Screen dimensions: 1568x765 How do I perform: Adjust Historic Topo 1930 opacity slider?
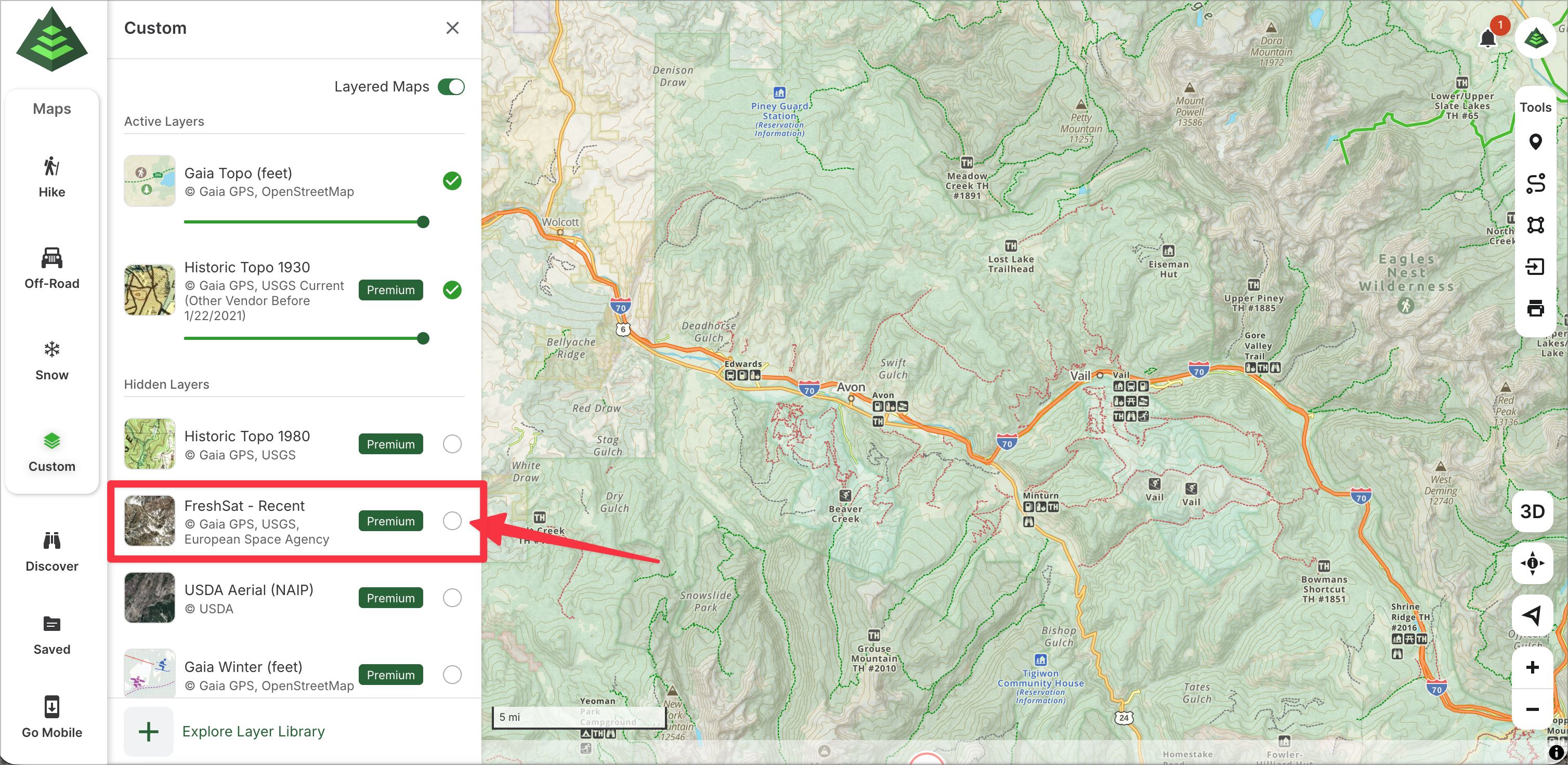(x=423, y=338)
